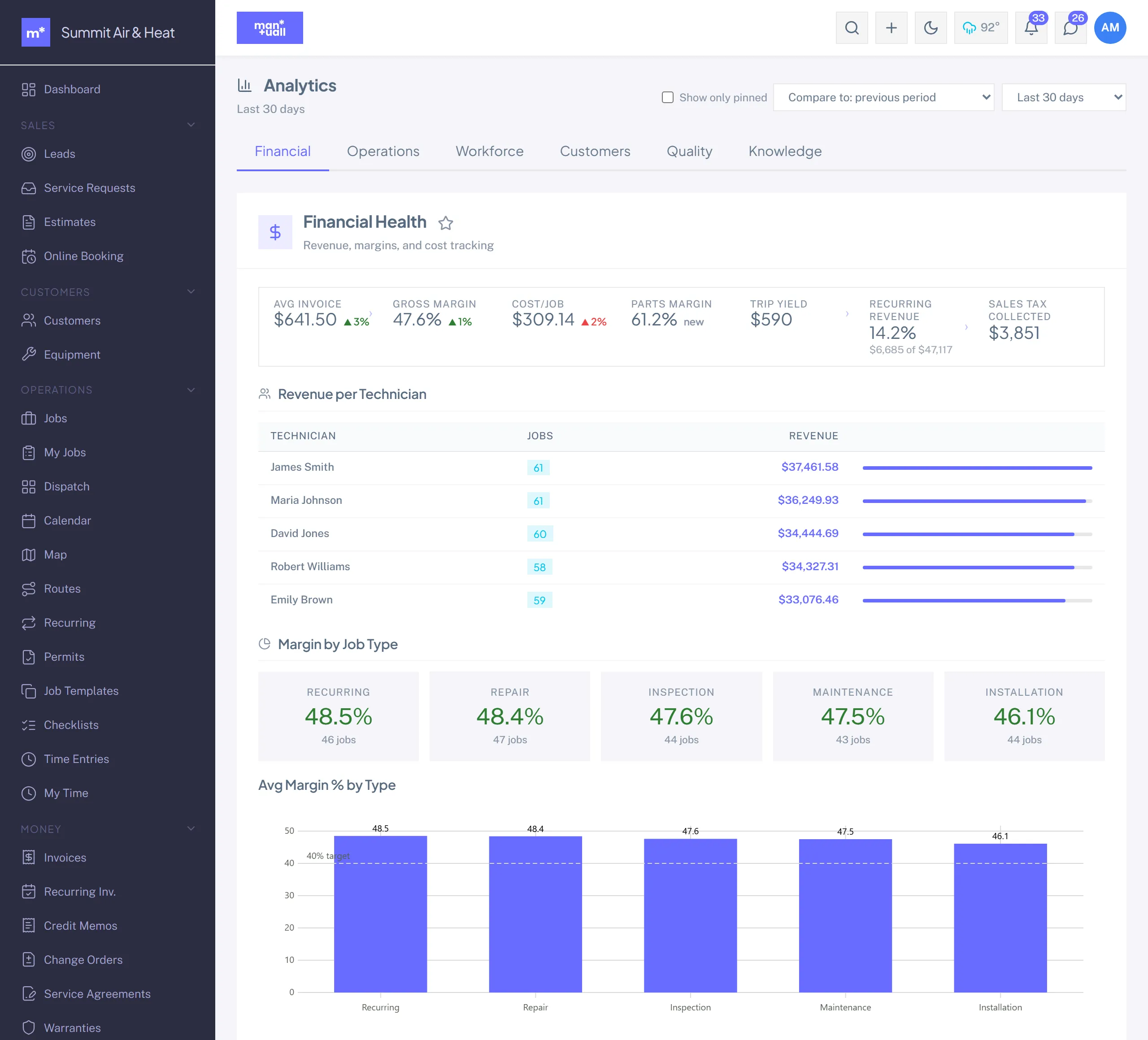The width and height of the screenshot is (1148, 1040).
Task: Switch to the Knowledge tab
Action: point(785,152)
